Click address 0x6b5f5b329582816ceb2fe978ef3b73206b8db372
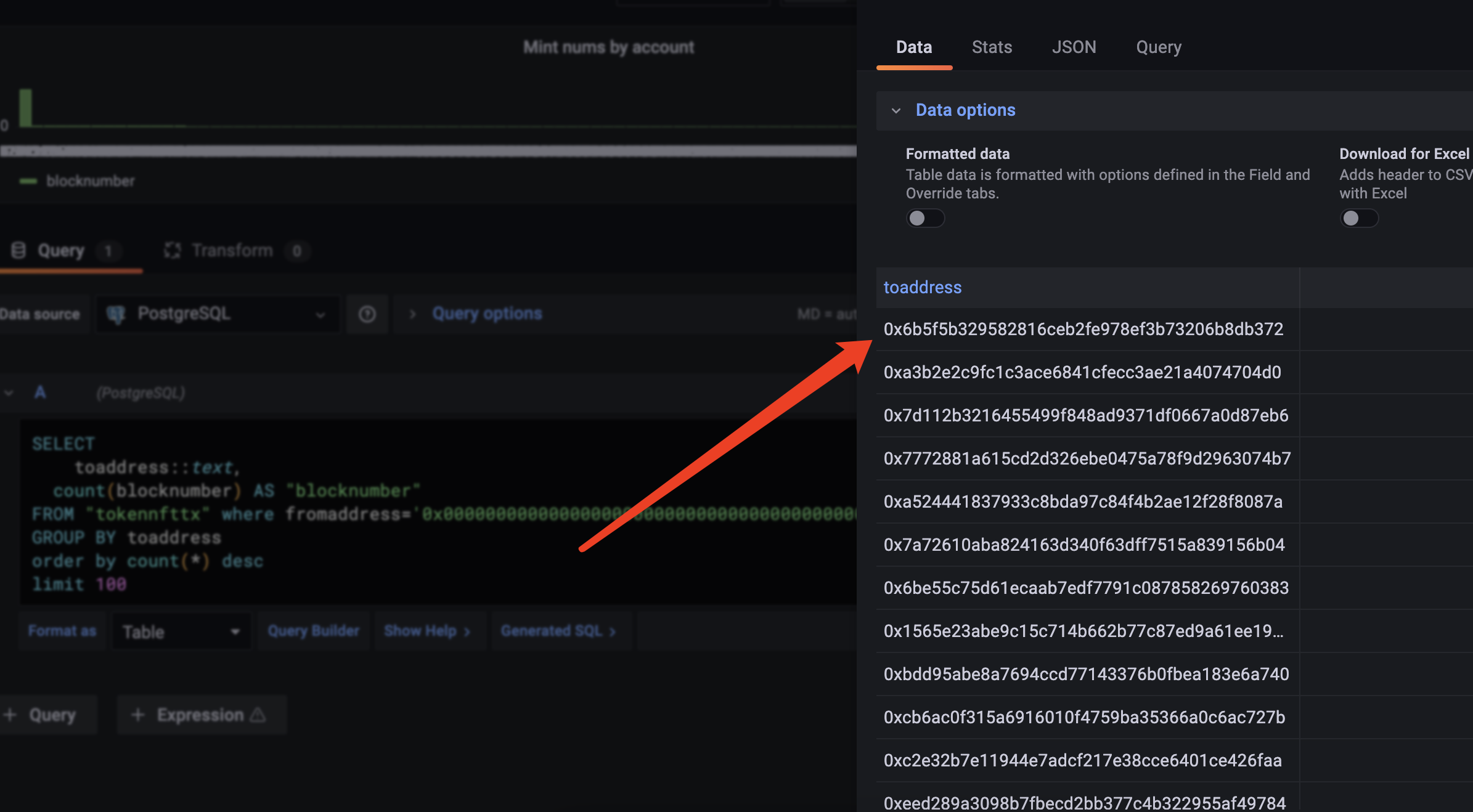The width and height of the screenshot is (1473, 812). pos(1083,329)
